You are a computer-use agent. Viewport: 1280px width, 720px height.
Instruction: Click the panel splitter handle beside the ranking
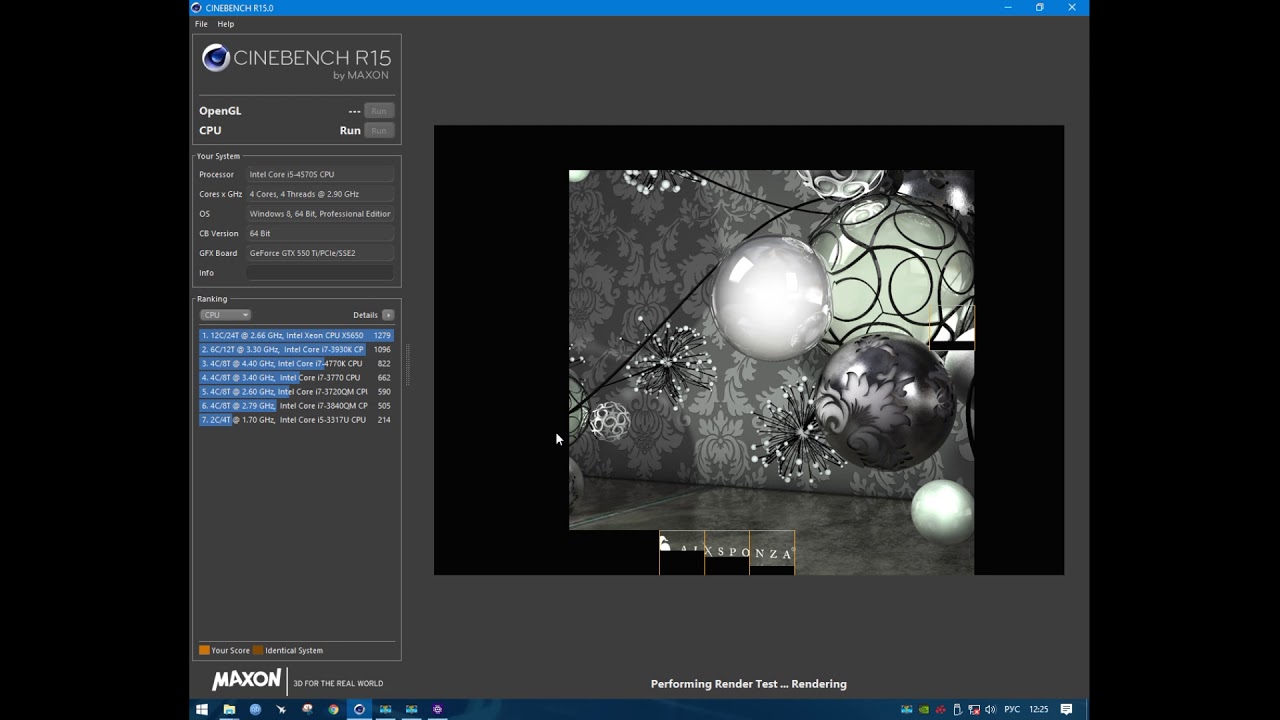tap(407, 365)
